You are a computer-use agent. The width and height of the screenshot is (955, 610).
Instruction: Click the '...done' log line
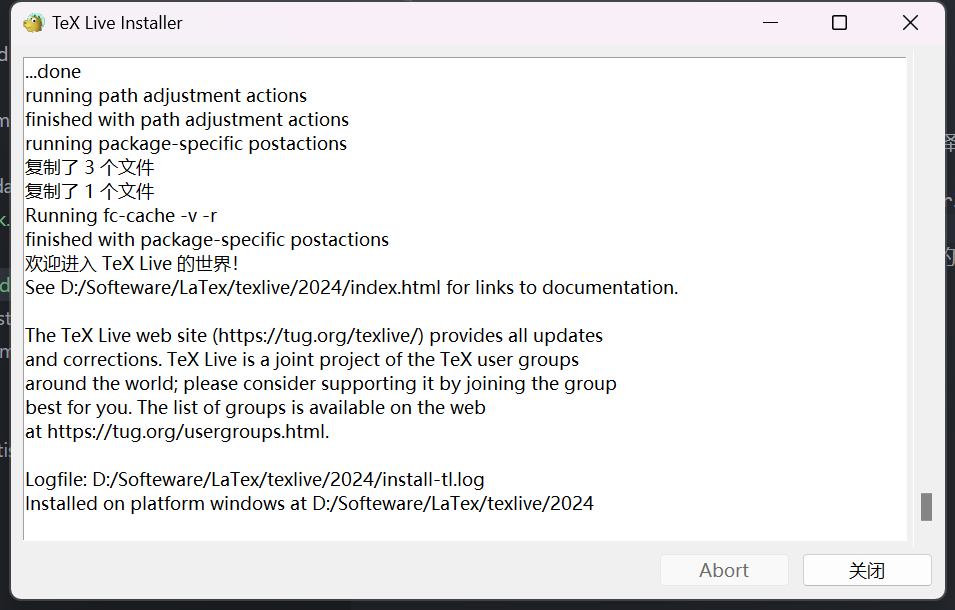[53, 72]
